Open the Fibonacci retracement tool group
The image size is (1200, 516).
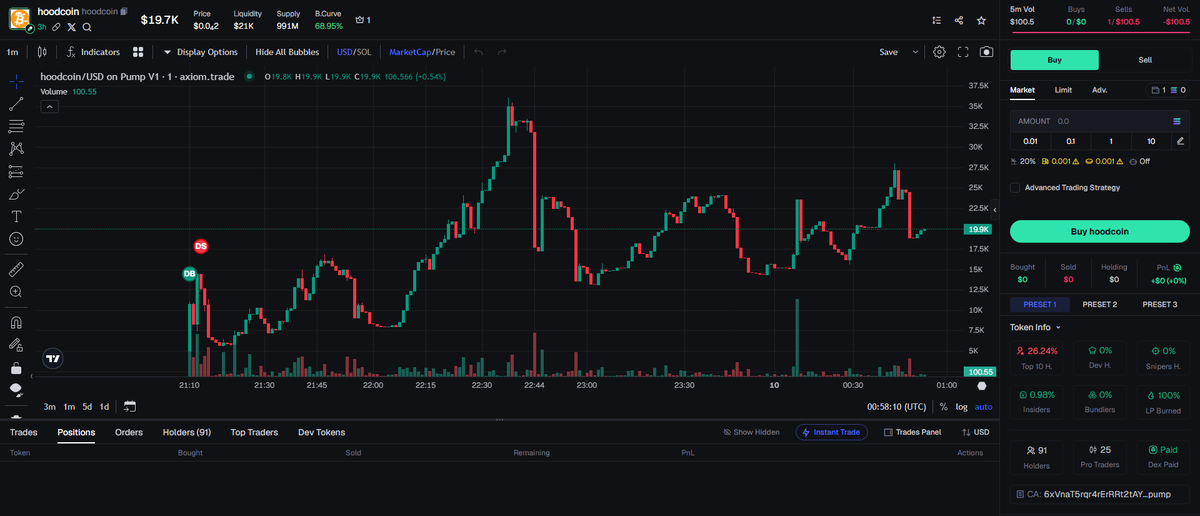16,127
